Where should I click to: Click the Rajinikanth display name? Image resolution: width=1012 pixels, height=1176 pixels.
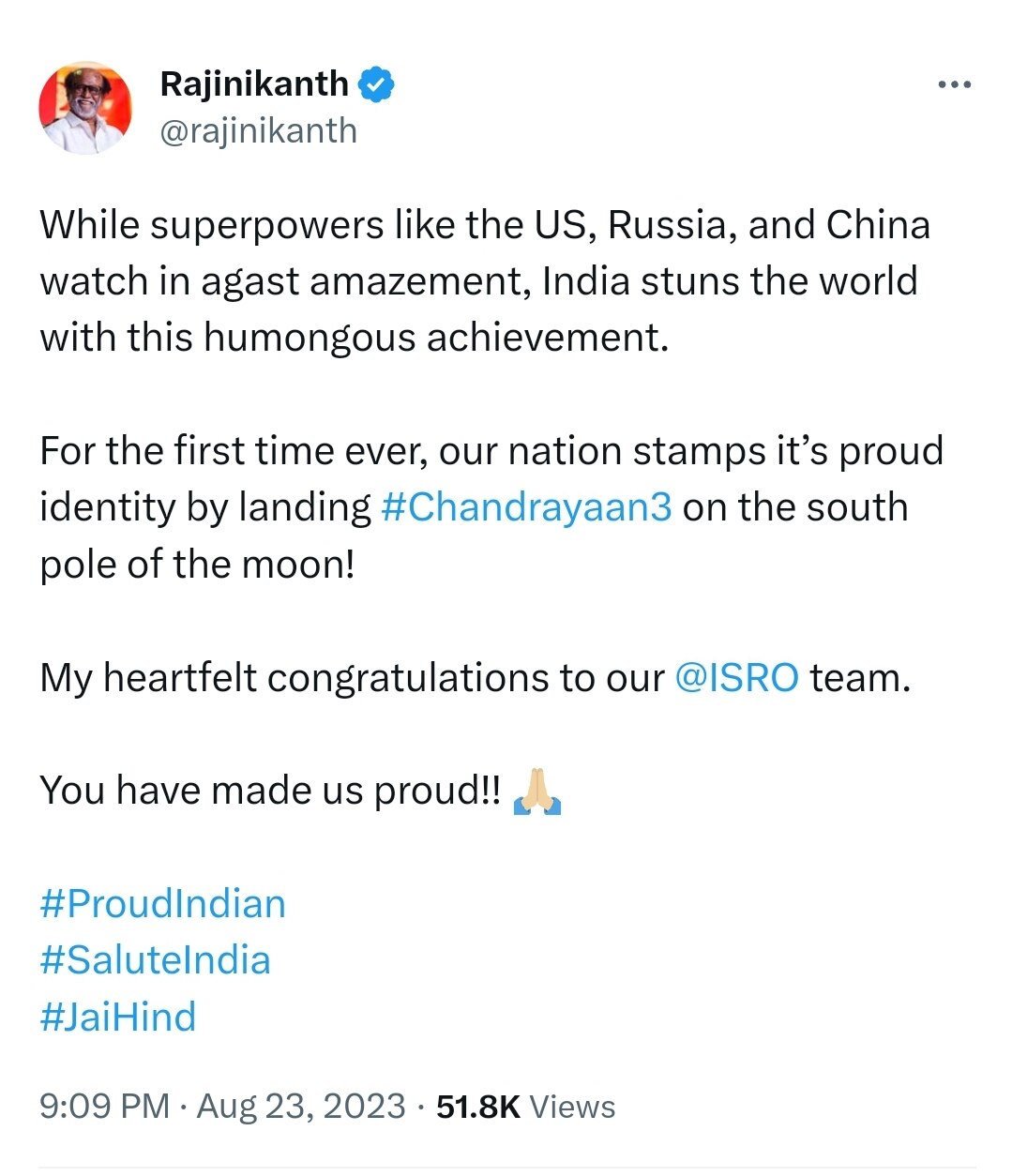[254, 84]
